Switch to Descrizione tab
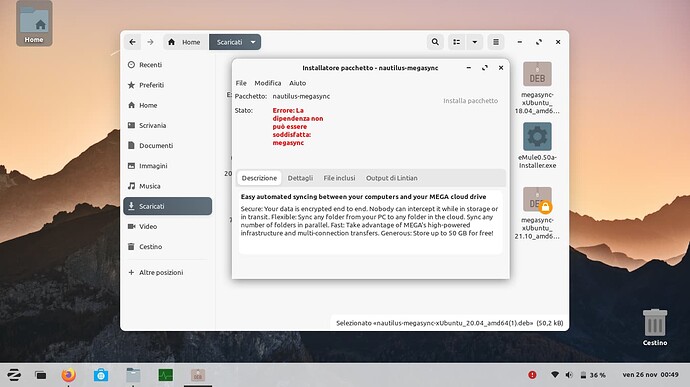This screenshot has width=690, height=387. [x=259, y=178]
